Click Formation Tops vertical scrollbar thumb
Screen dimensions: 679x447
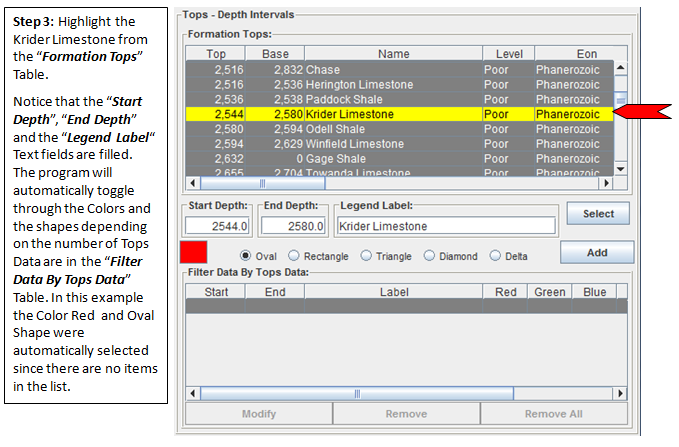click(621, 99)
